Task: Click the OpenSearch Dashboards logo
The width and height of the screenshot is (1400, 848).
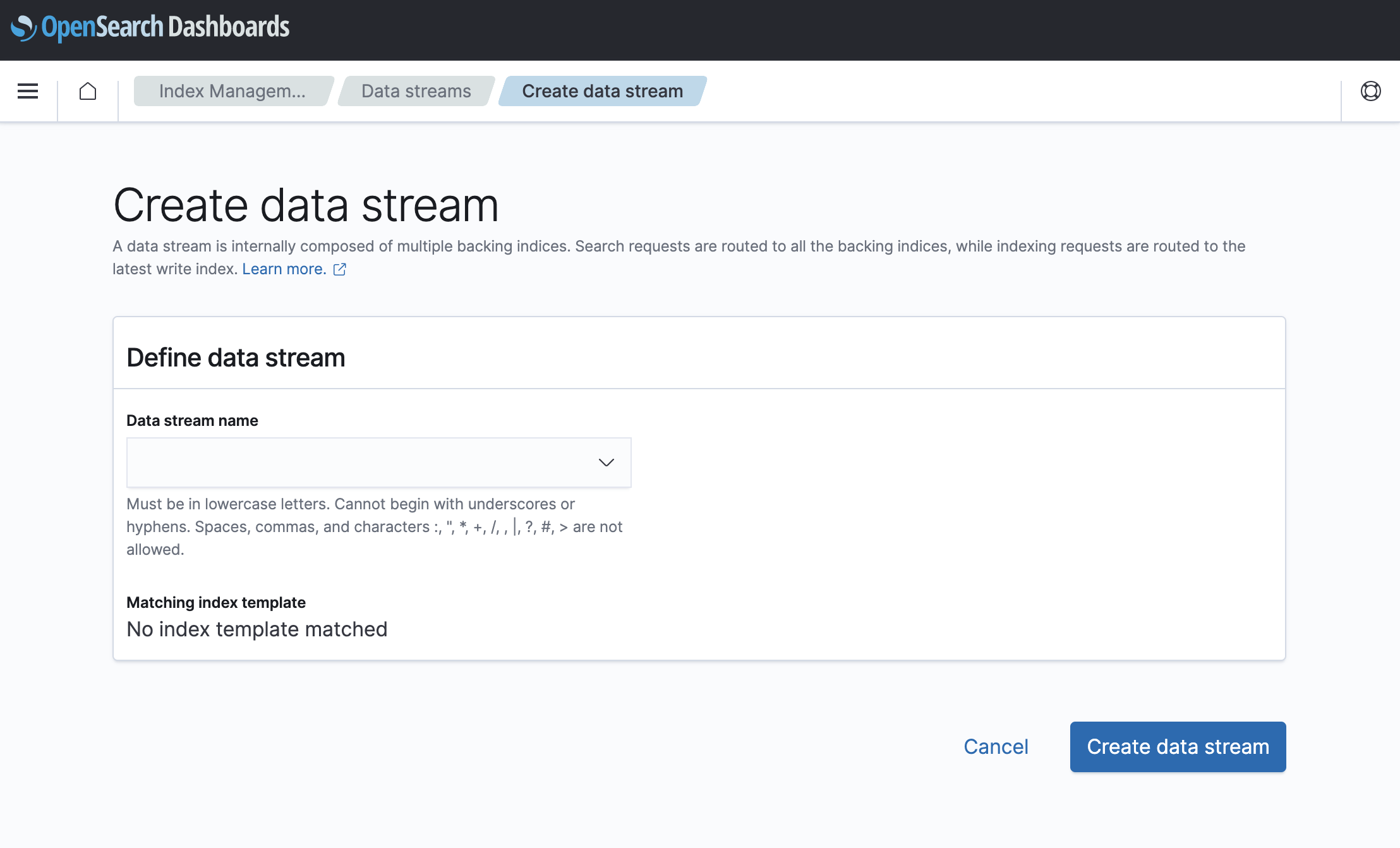Action: [x=150, y=27]
